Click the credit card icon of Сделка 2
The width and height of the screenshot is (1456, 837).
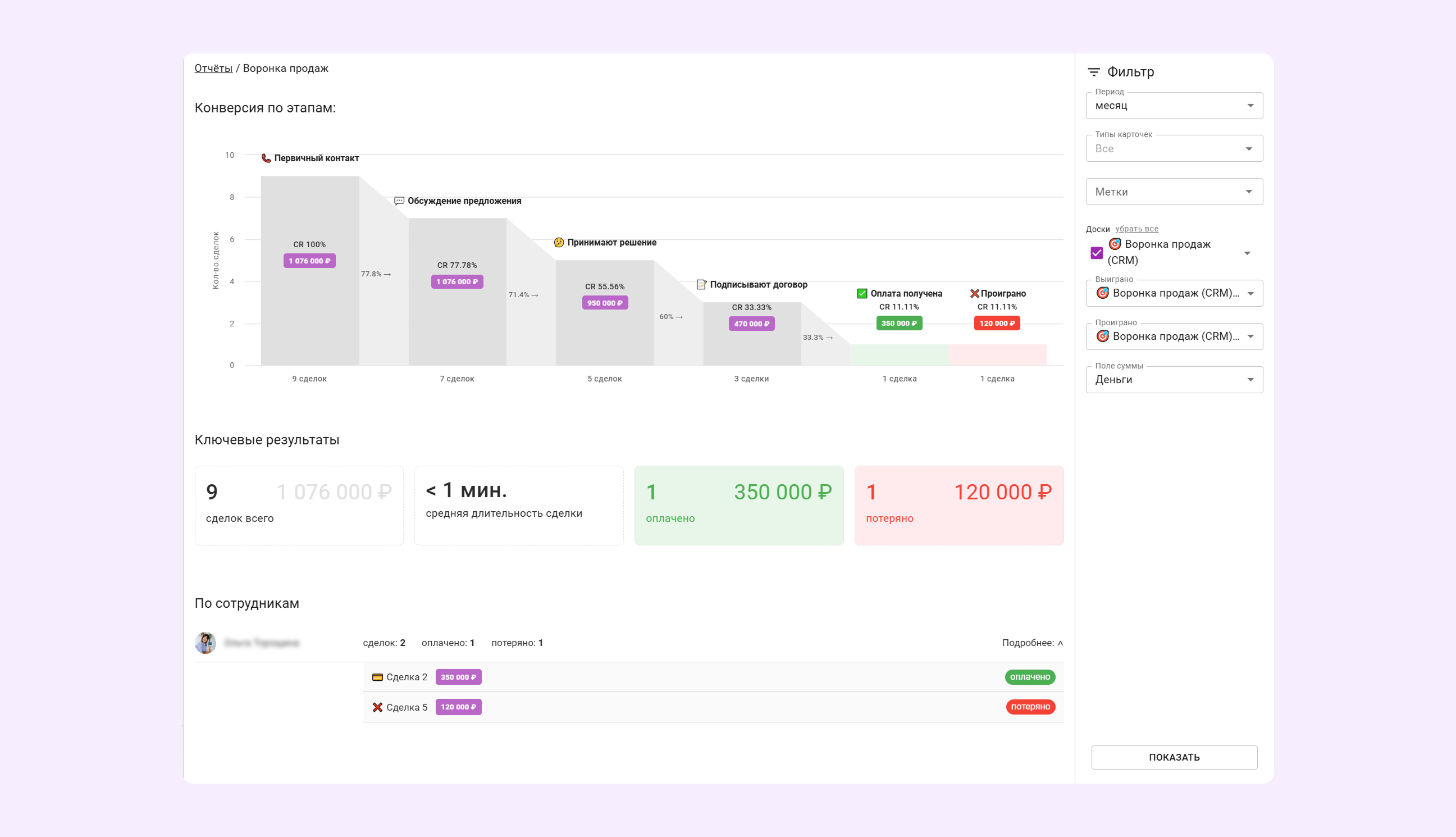pos(377,677)
